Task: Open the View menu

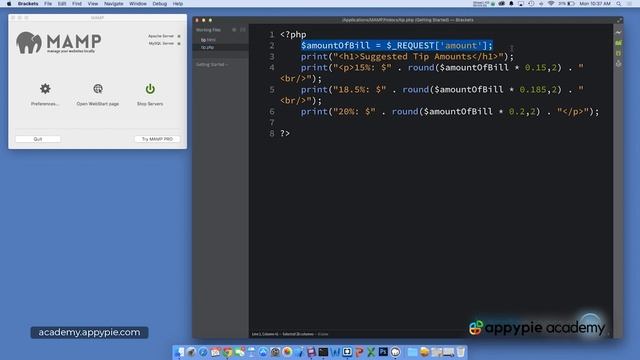Action: click(x=93, y=4)
